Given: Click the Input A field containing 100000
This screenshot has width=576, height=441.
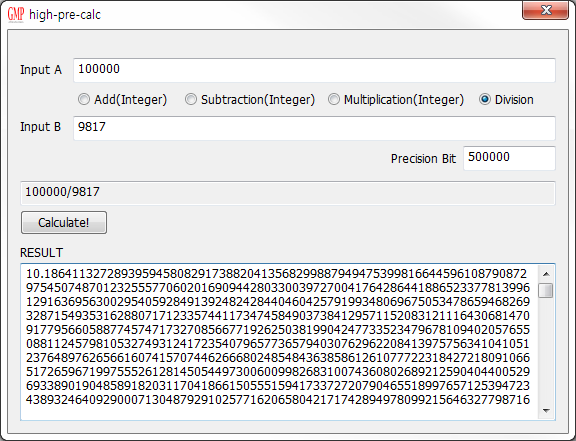Looking at the screenshot, I should click(314, 70).
